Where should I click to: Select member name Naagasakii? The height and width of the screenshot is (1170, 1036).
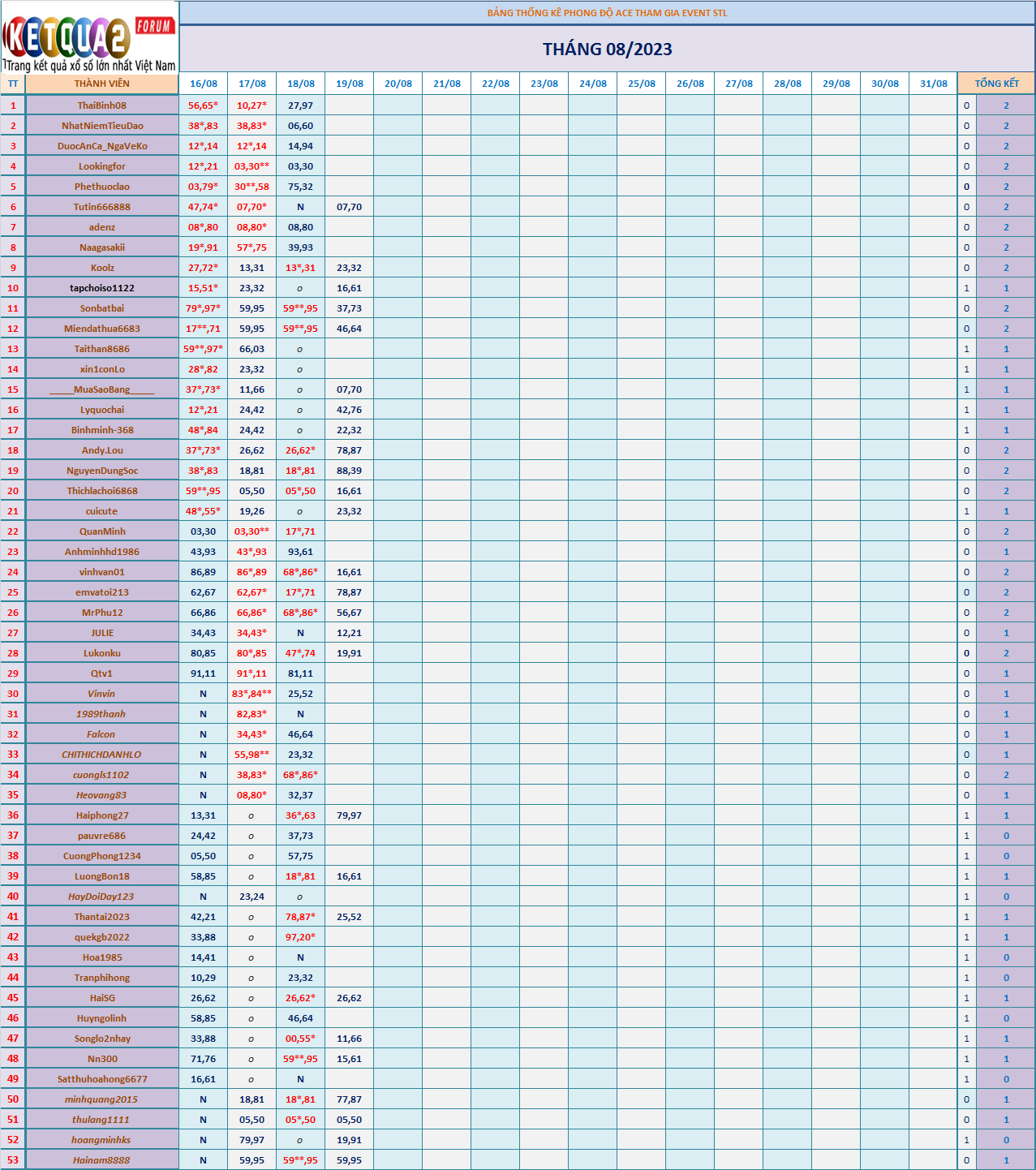(x=102, y=247)
